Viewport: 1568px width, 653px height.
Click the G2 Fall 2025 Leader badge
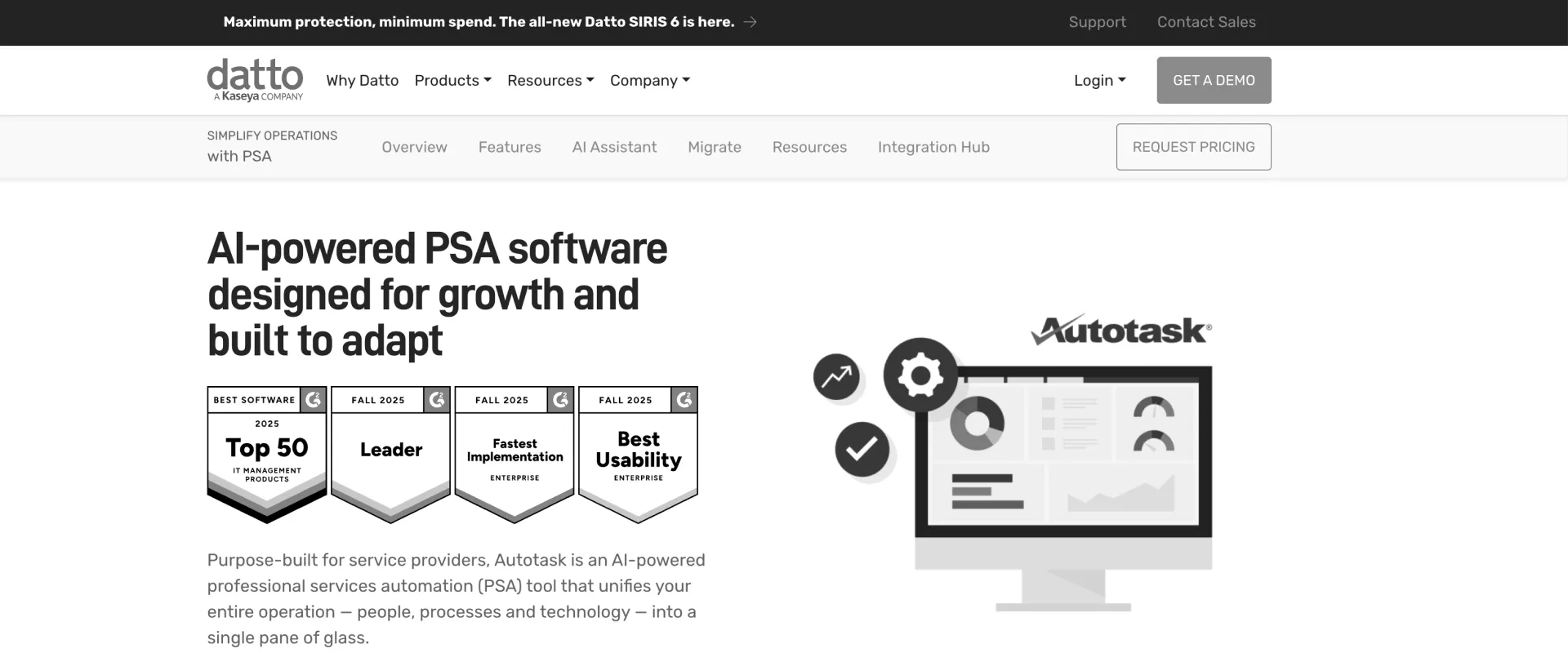(390, 455)
